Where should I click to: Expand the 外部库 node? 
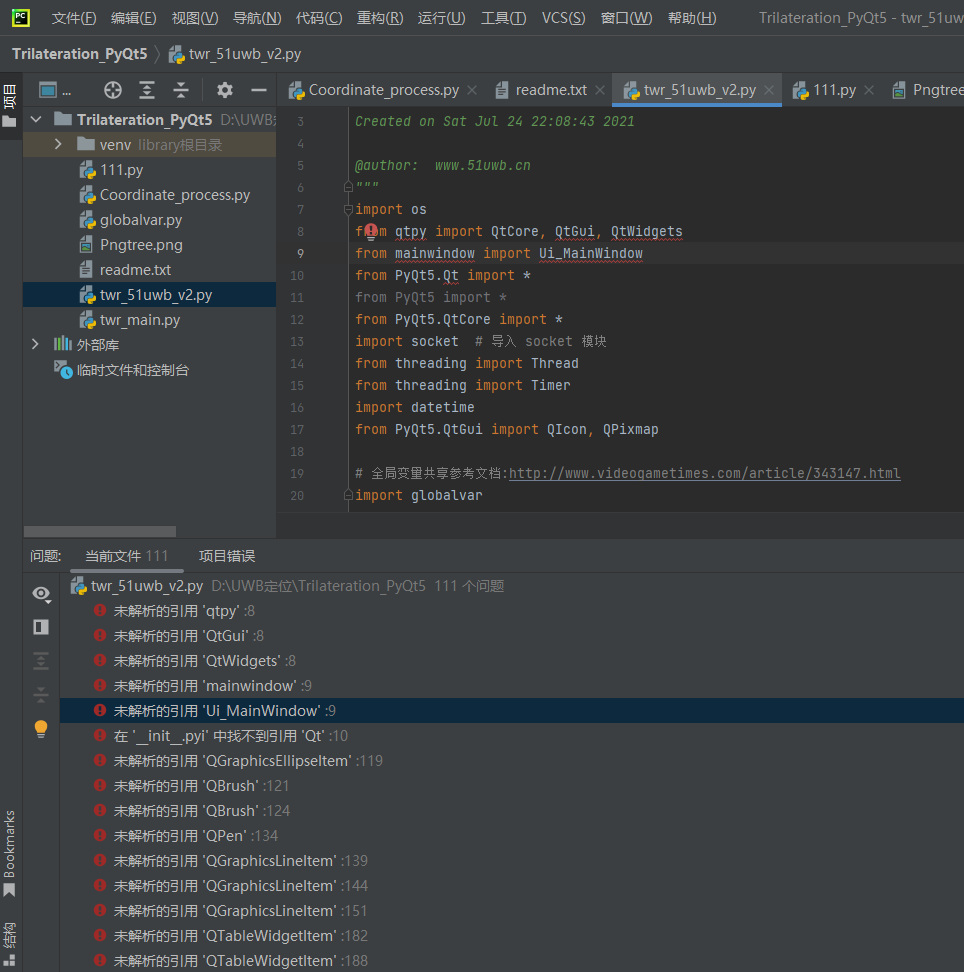point(36,345)
